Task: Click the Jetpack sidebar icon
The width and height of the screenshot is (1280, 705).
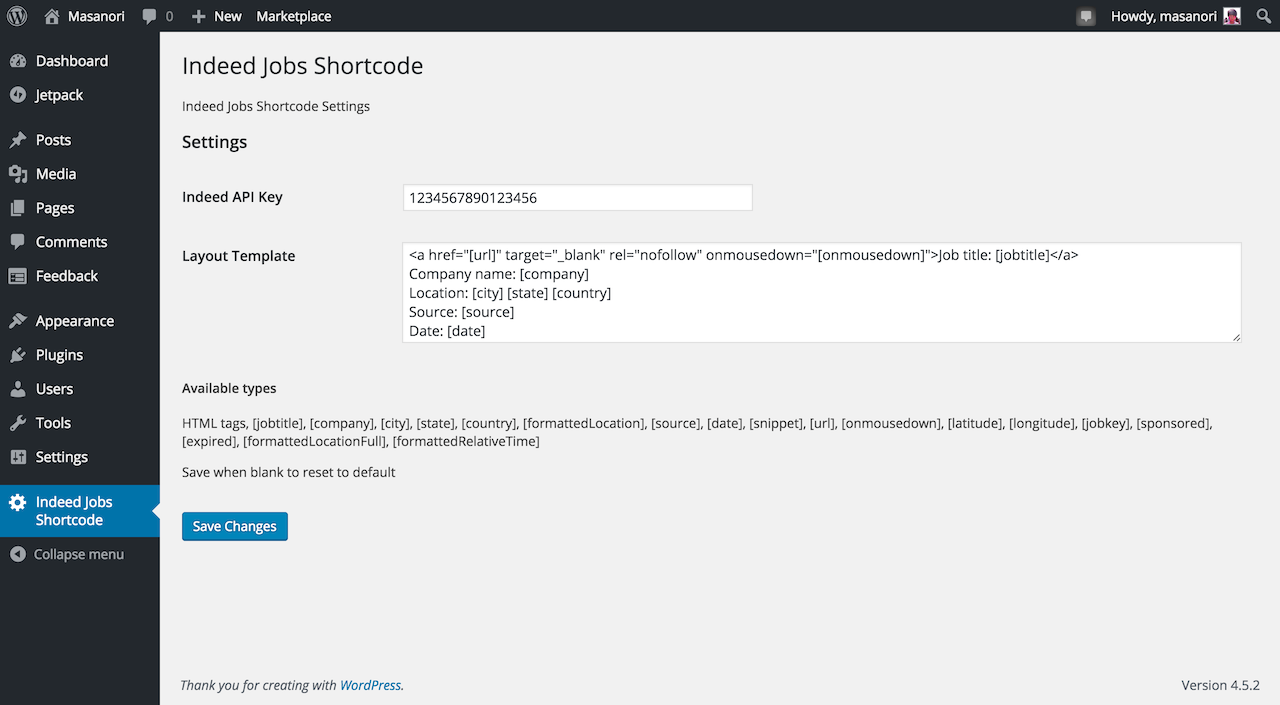Action: click(18, 95)
